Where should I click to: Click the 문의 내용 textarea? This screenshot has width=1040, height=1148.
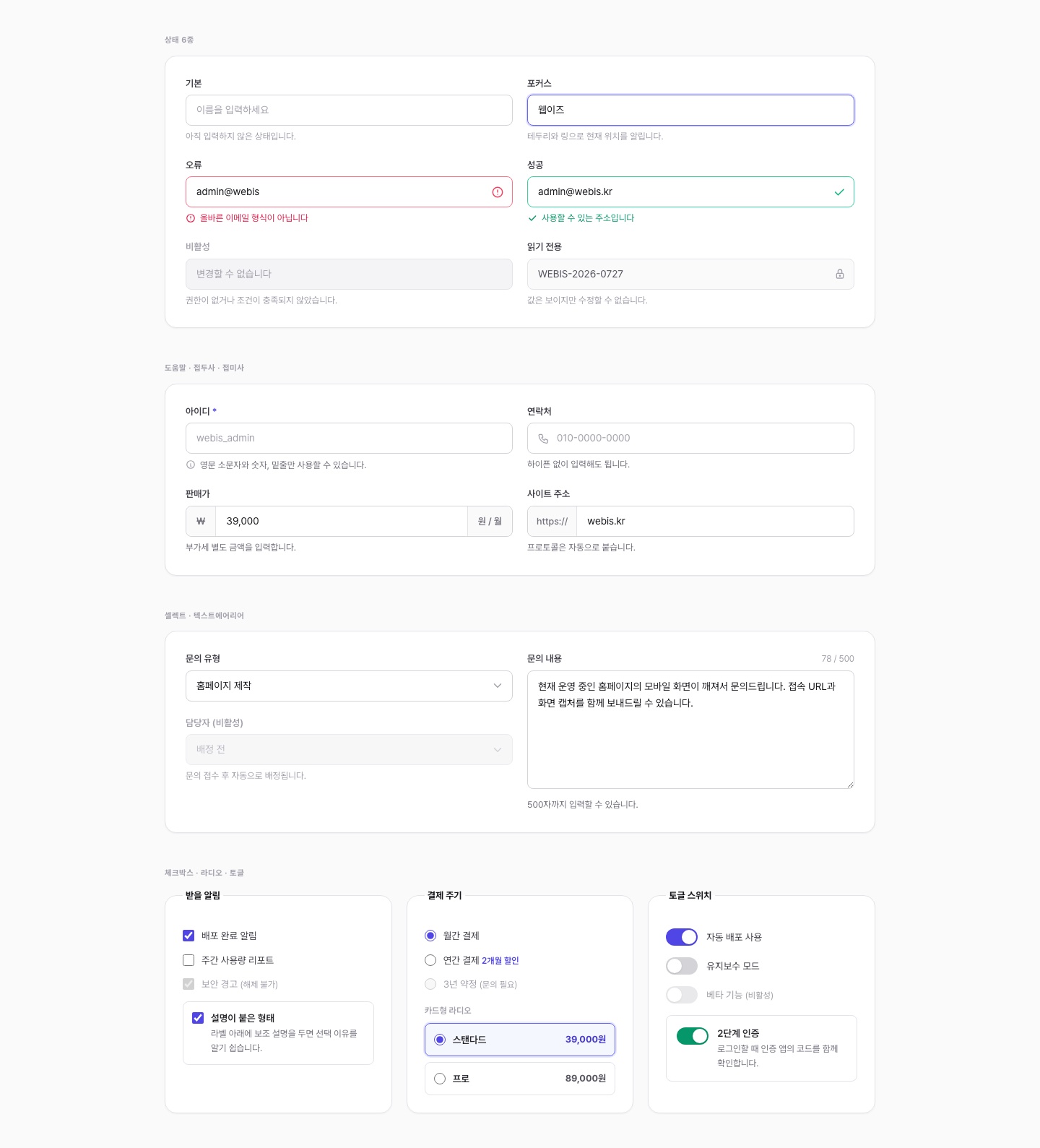690,730
